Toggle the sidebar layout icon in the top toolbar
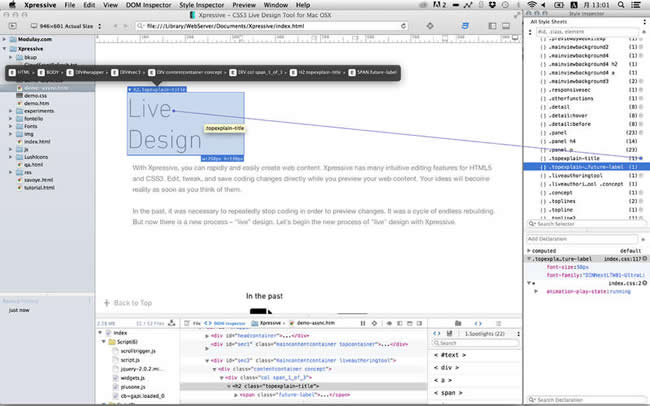Screen dimensions: 650x406 coord(492,26)
